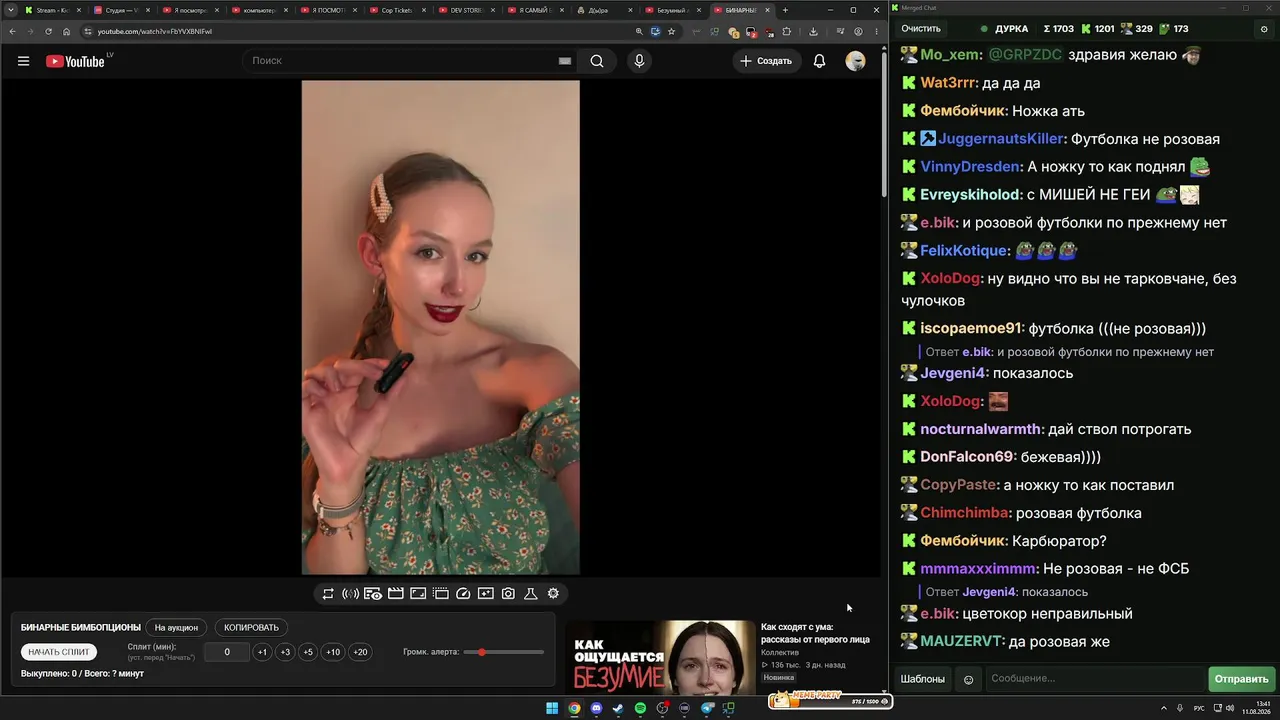Image resolution: width=1280 pixels, height=720 pixels.
Task: Click the split minutes input field
Action: tap(227, 652)
